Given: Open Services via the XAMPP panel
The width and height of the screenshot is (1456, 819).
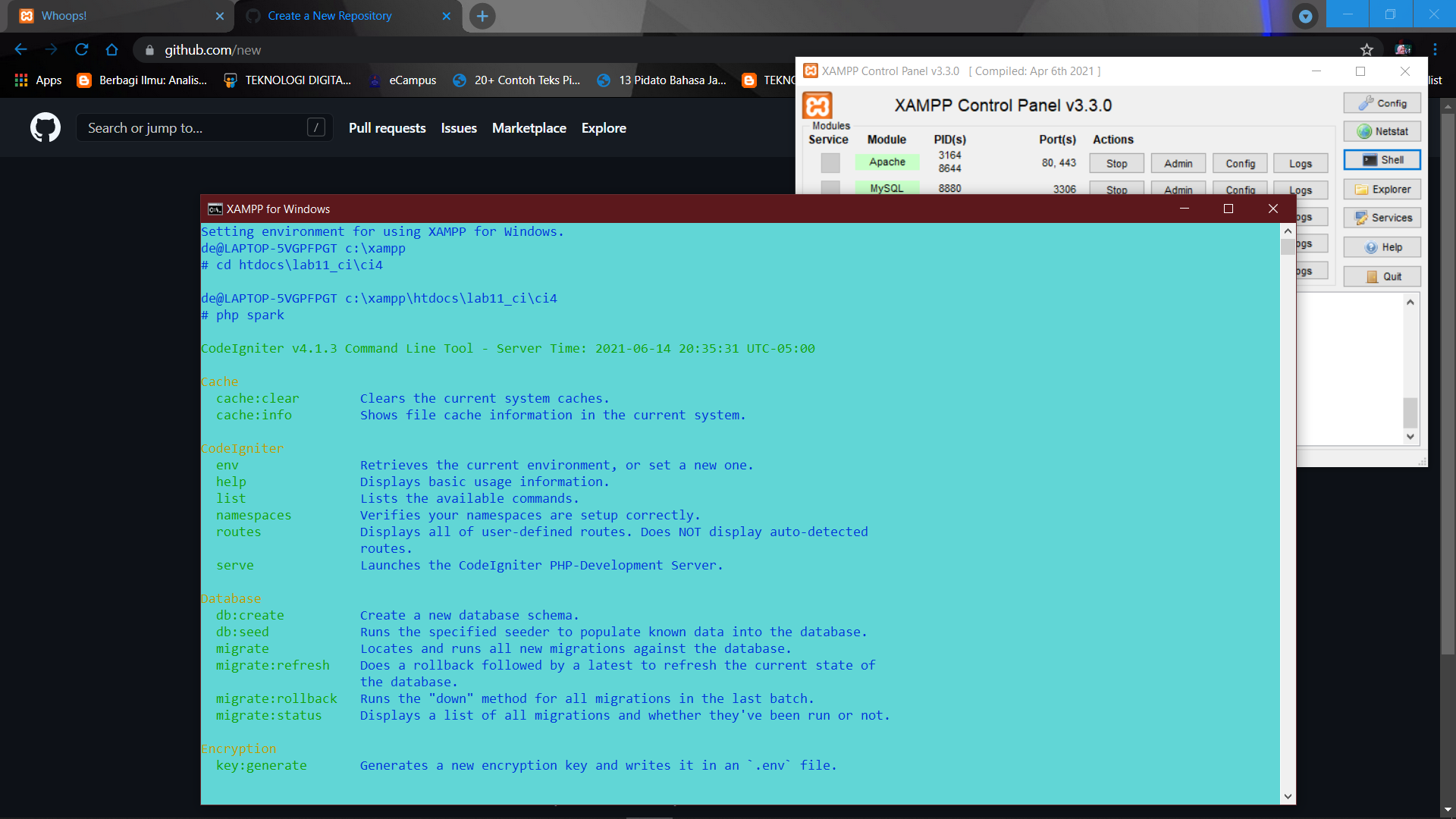Looking at the screenshot, I should [x=1382, y=218].
